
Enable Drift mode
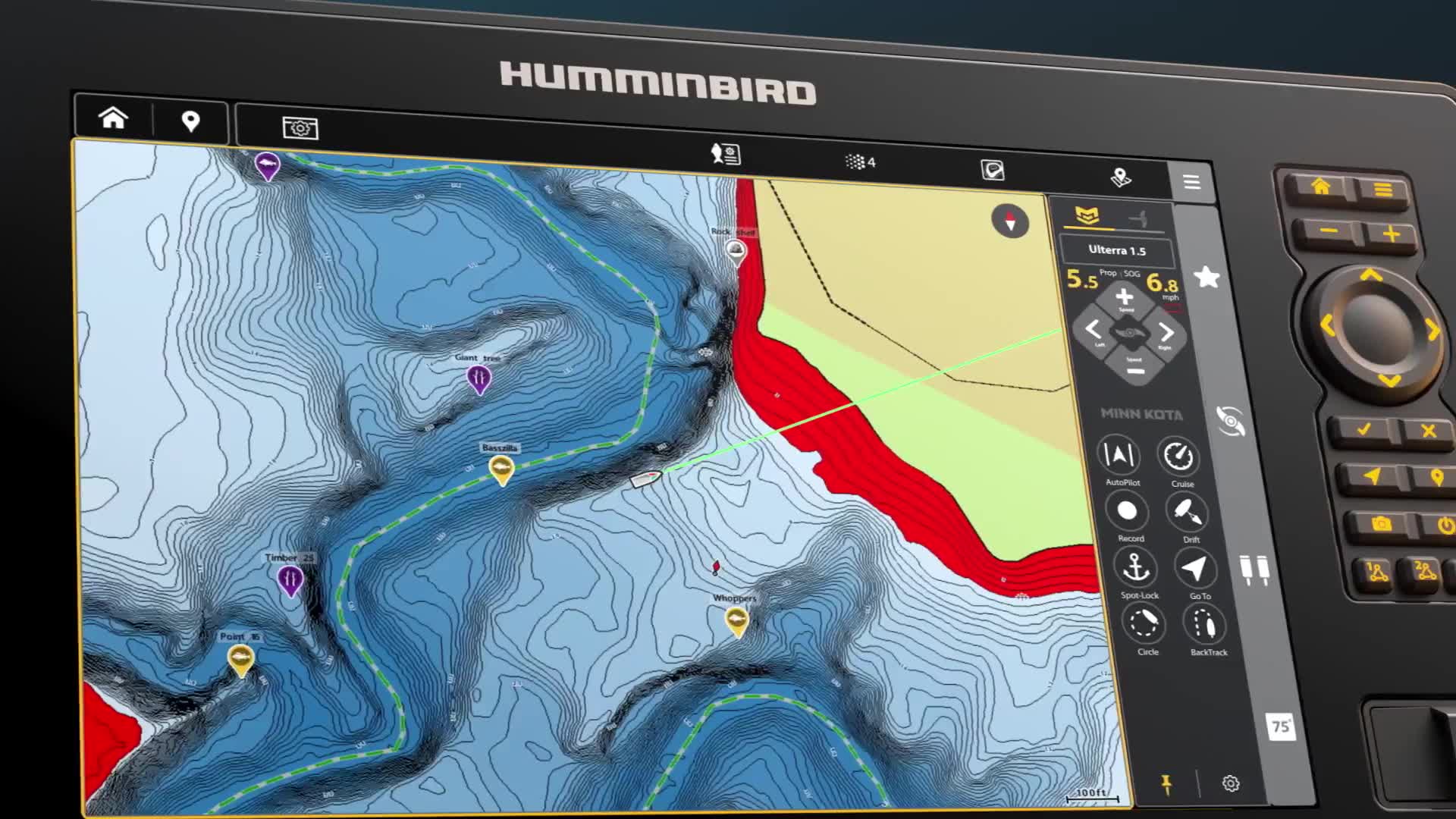1187,512
